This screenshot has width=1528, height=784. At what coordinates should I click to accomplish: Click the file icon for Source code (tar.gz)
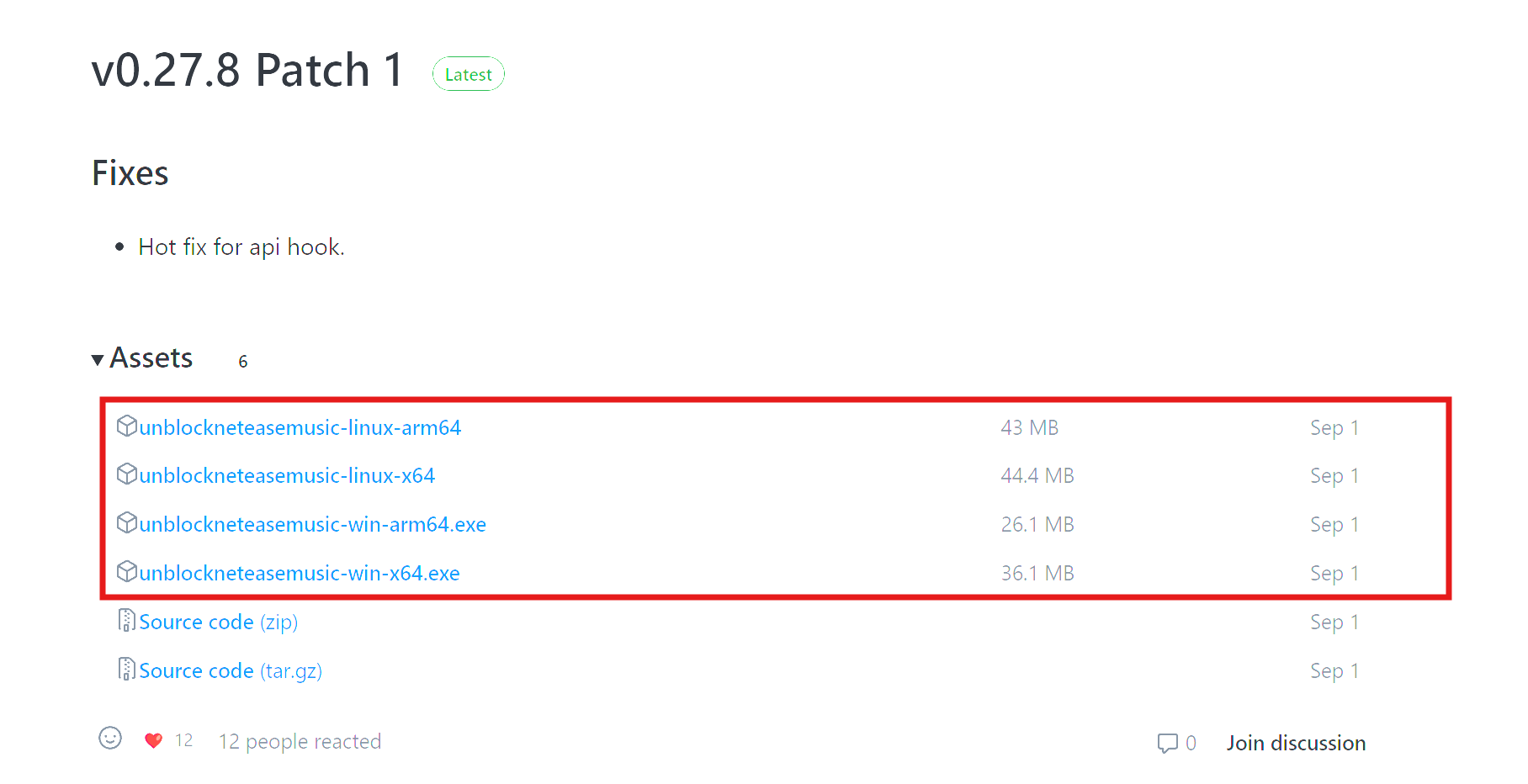coord(126,670)
